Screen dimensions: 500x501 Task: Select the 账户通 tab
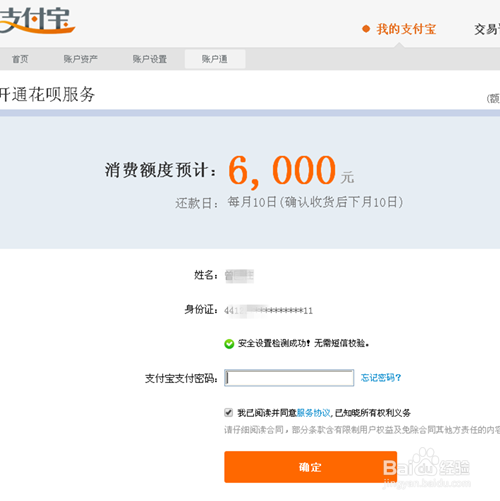[x=215, y=59]
